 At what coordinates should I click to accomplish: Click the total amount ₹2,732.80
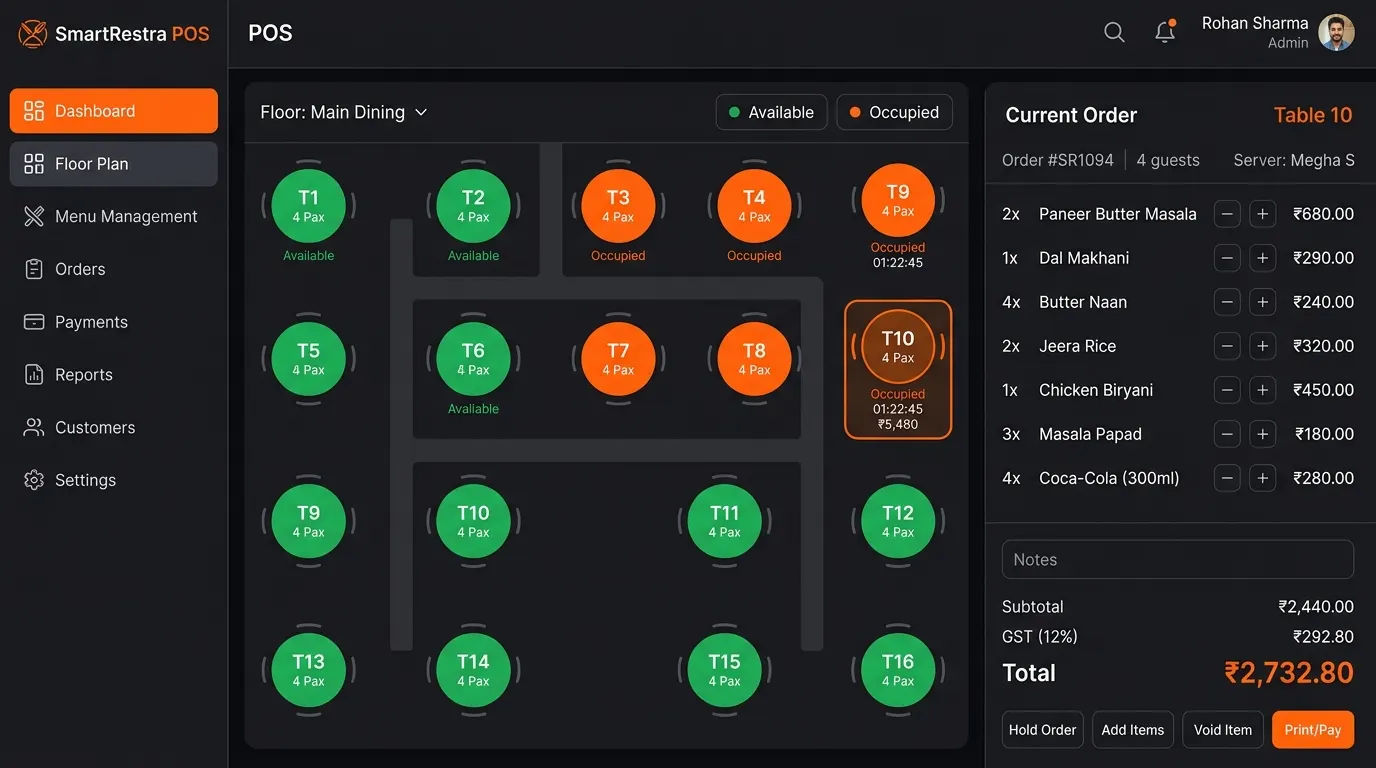1289,673
